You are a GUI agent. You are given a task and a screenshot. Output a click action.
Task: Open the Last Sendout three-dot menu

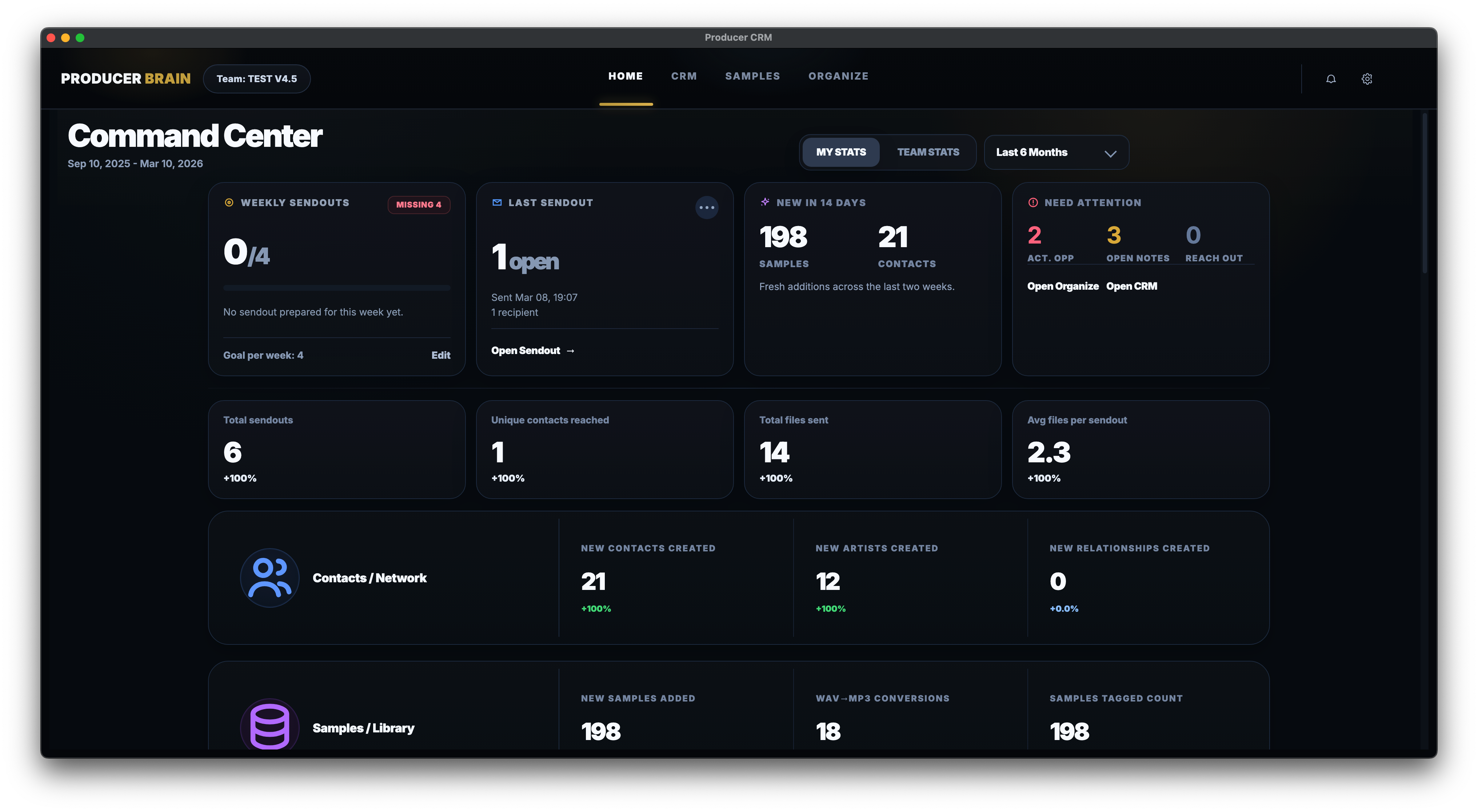(x=706, y=208)
